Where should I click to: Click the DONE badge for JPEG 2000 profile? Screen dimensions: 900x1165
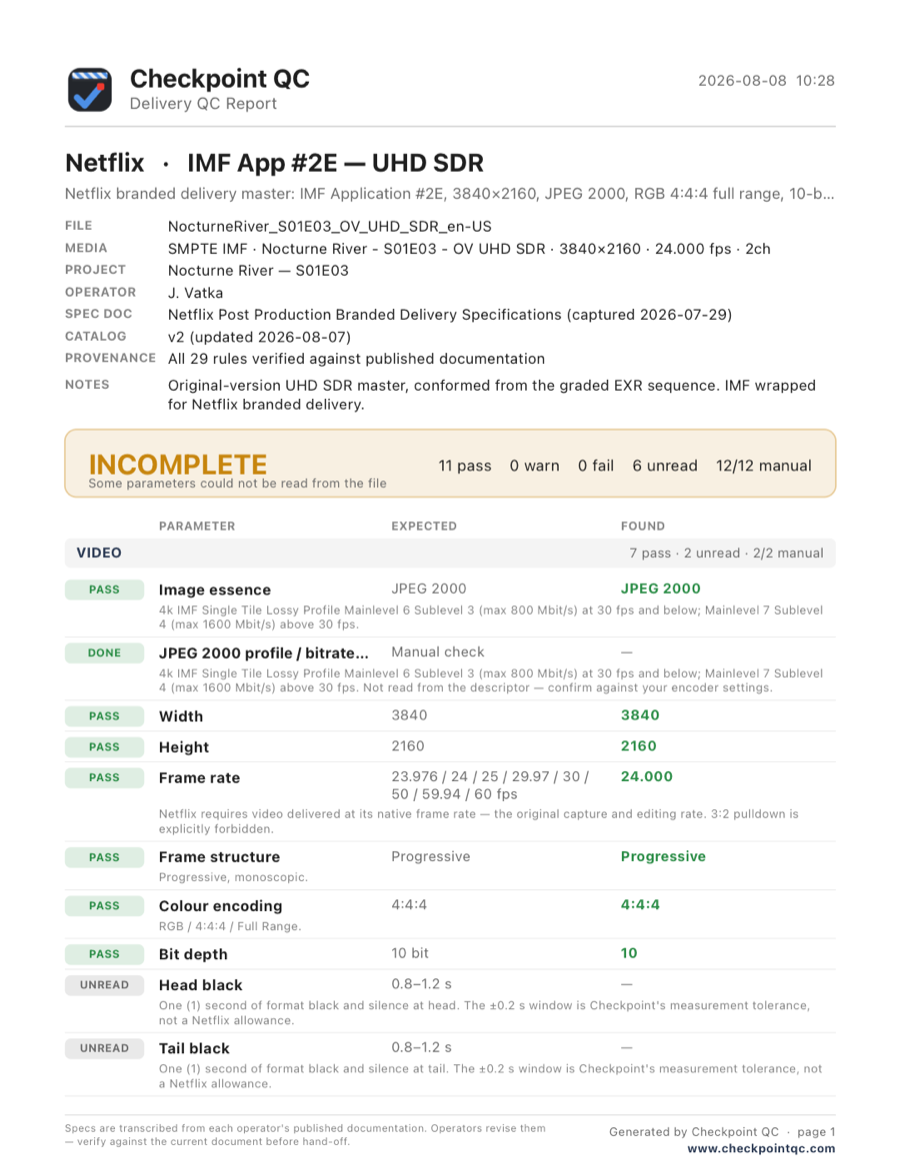coord(104,653)
